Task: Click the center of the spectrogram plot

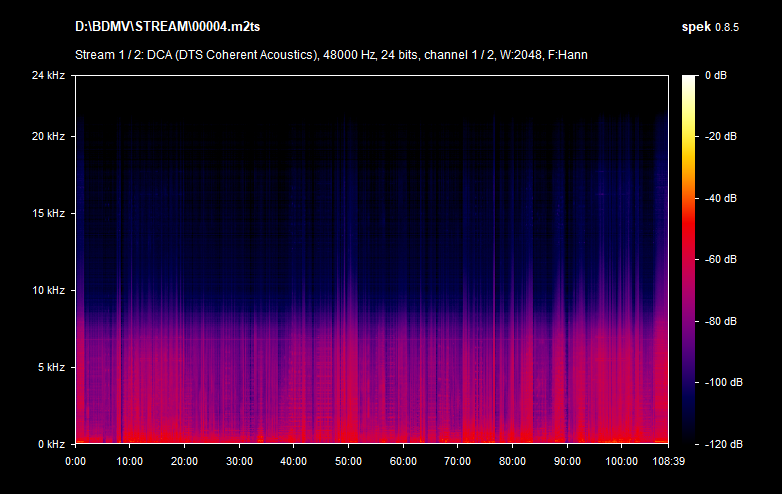Action: [371, 259]
